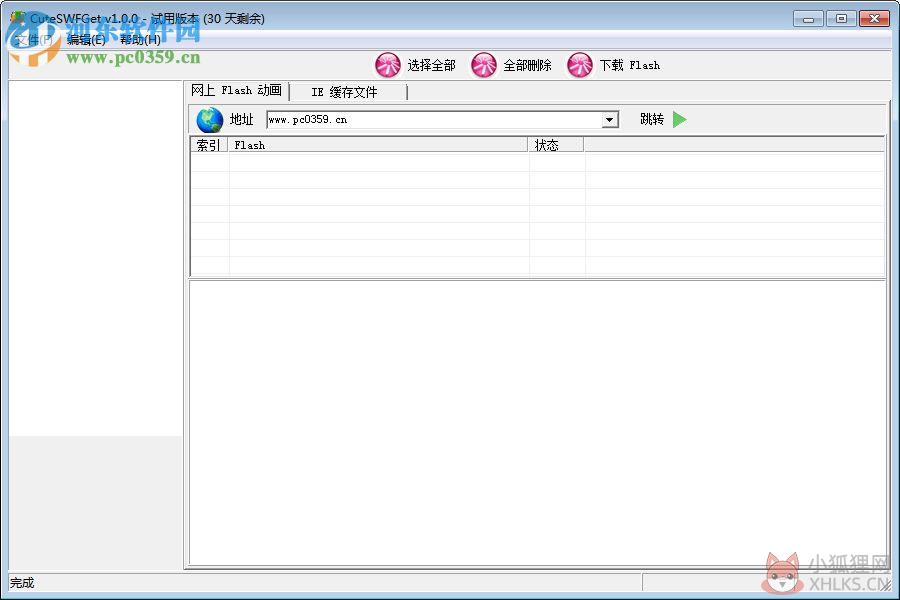Image resolution: width=900 pixels, height=600 pixels.
Task: Switch to the 网上 Flash 动画 tab
Action: click(236, 90)
